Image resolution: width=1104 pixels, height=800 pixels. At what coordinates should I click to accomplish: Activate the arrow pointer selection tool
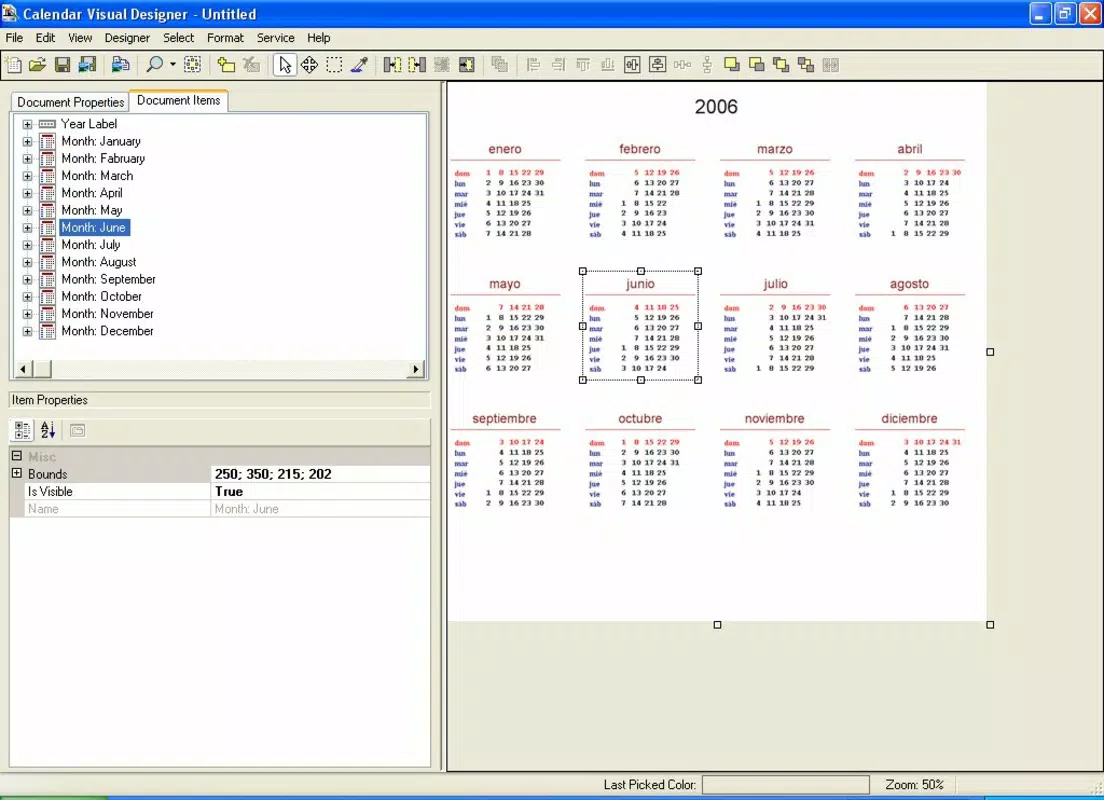coord(284,65)
